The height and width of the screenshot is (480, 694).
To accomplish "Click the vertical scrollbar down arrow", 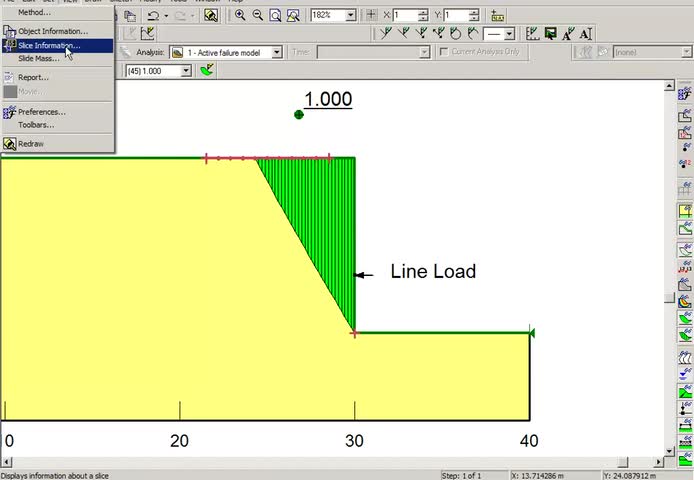I will click(669, 451).
